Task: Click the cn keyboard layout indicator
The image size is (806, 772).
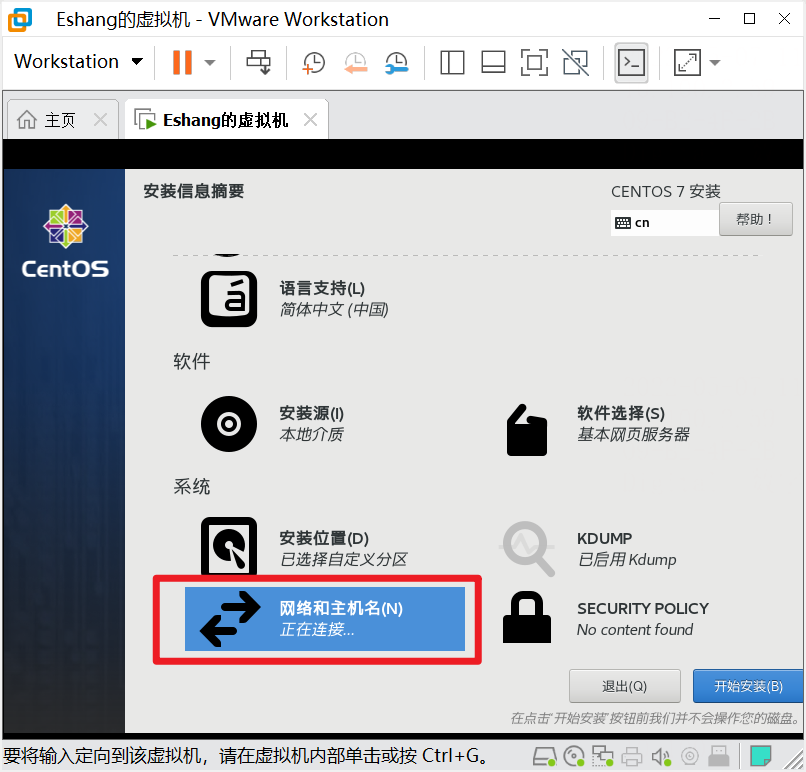Action: click(x=664, y=223)
